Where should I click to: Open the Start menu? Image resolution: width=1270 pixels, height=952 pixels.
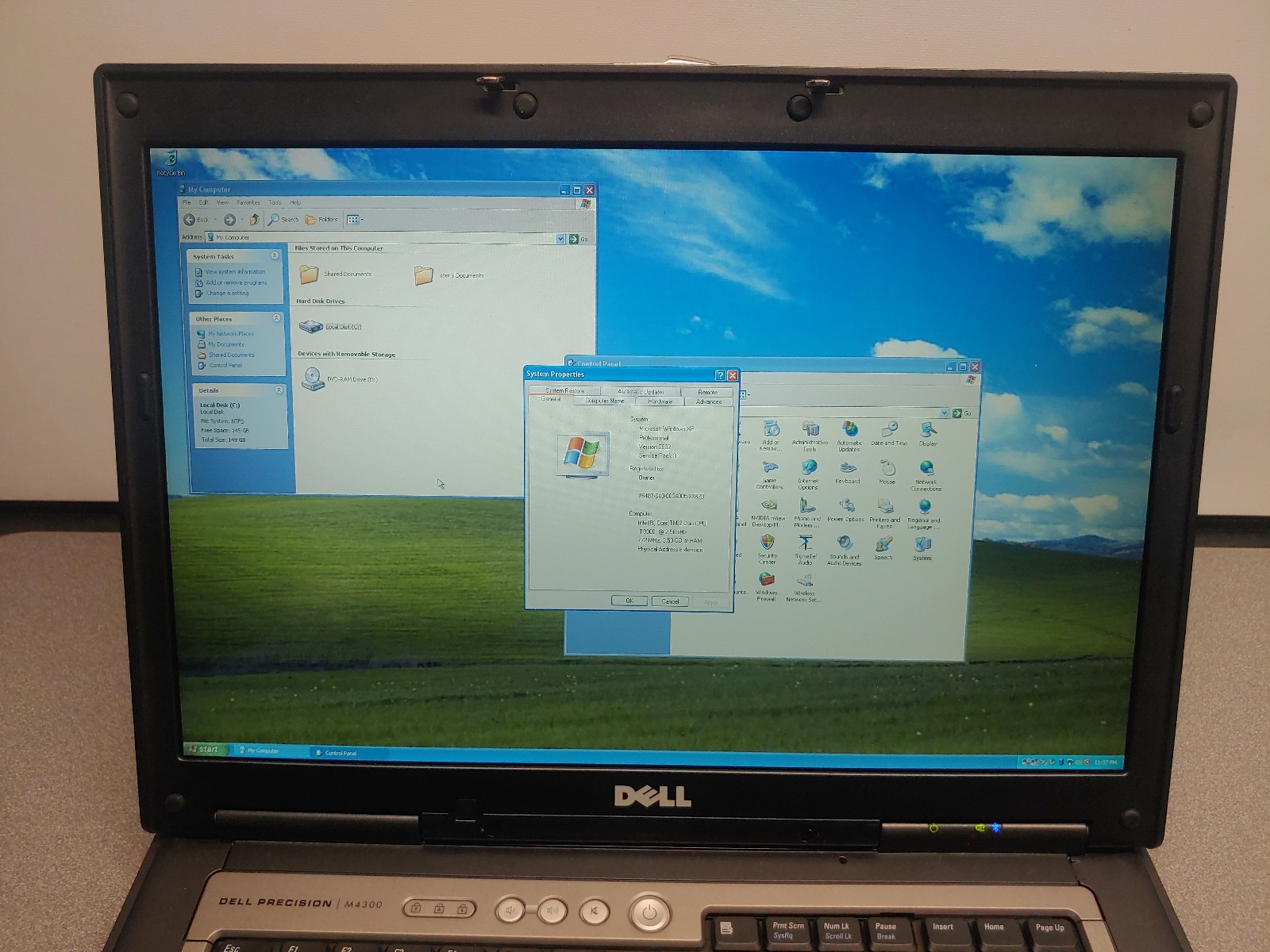[205, 749]
